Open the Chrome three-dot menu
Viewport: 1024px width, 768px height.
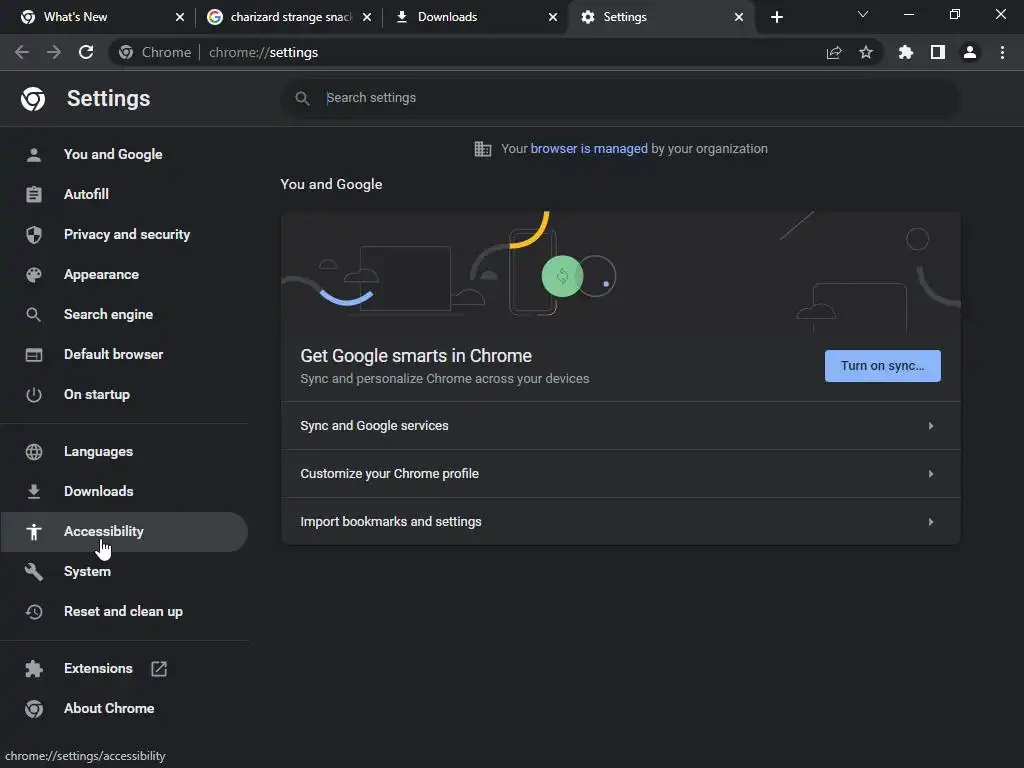coord(1002,52)
